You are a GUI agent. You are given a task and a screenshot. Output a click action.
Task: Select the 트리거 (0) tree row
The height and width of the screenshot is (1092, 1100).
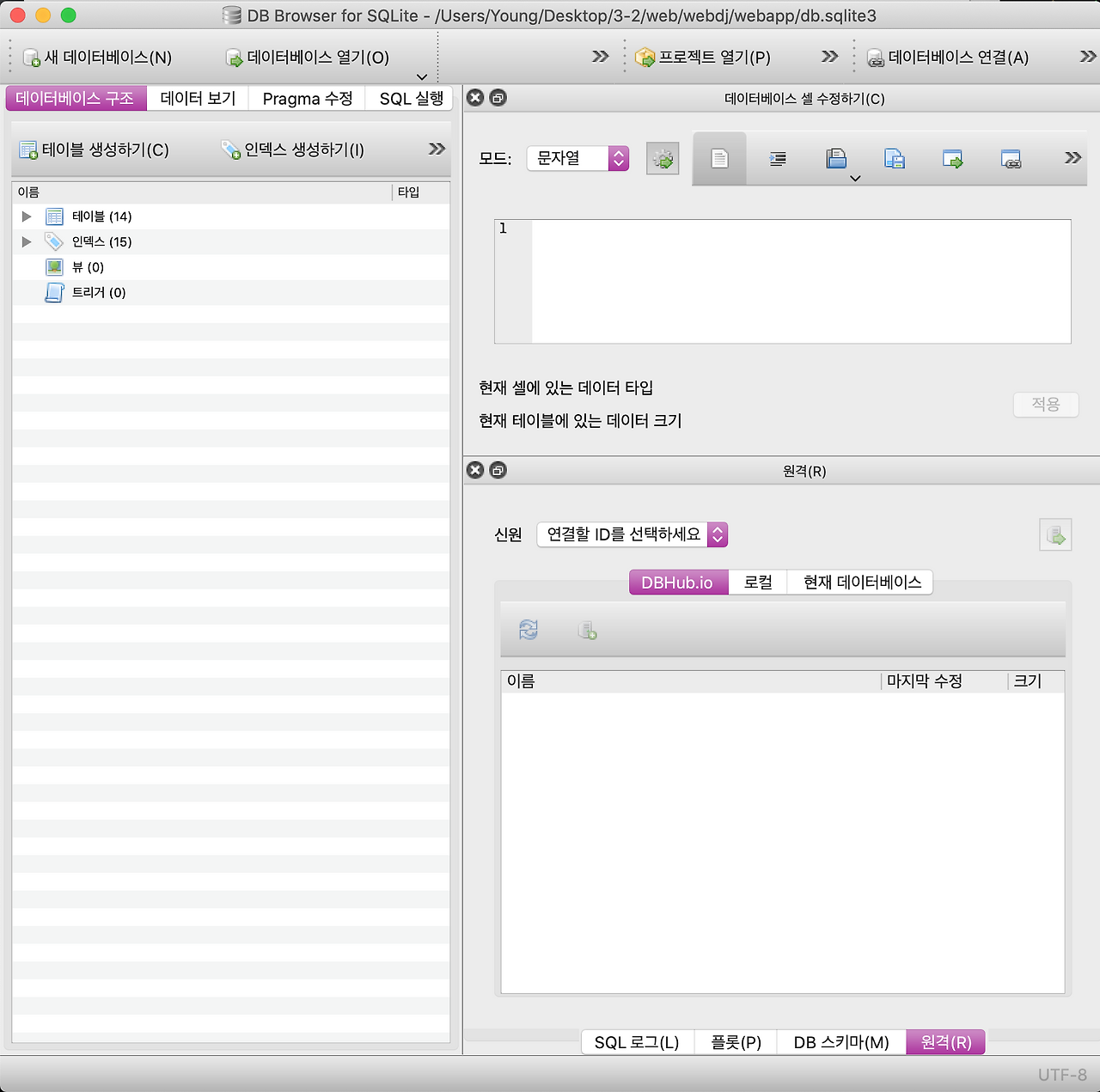pos(230,293)
